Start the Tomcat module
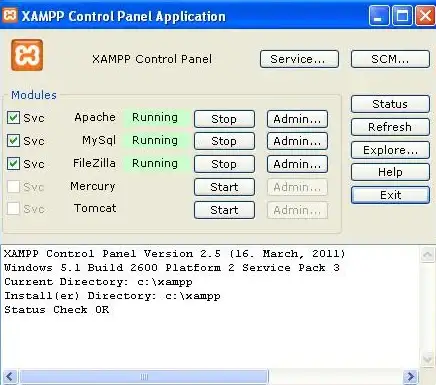 pyautogui.click(x=224, y=210)
